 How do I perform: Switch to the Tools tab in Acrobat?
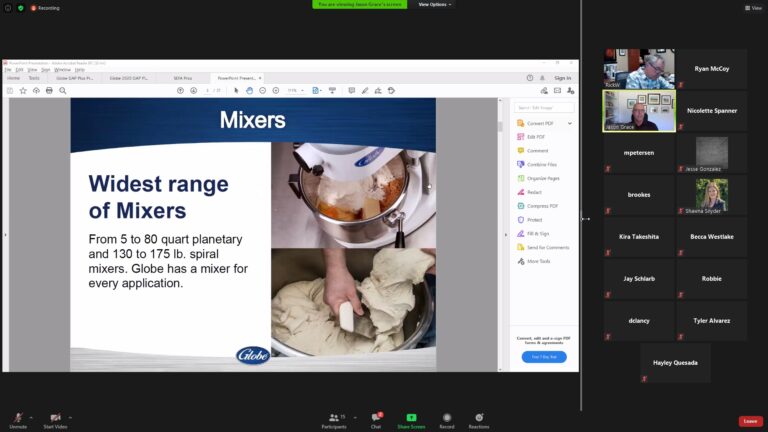coord(34,78)
